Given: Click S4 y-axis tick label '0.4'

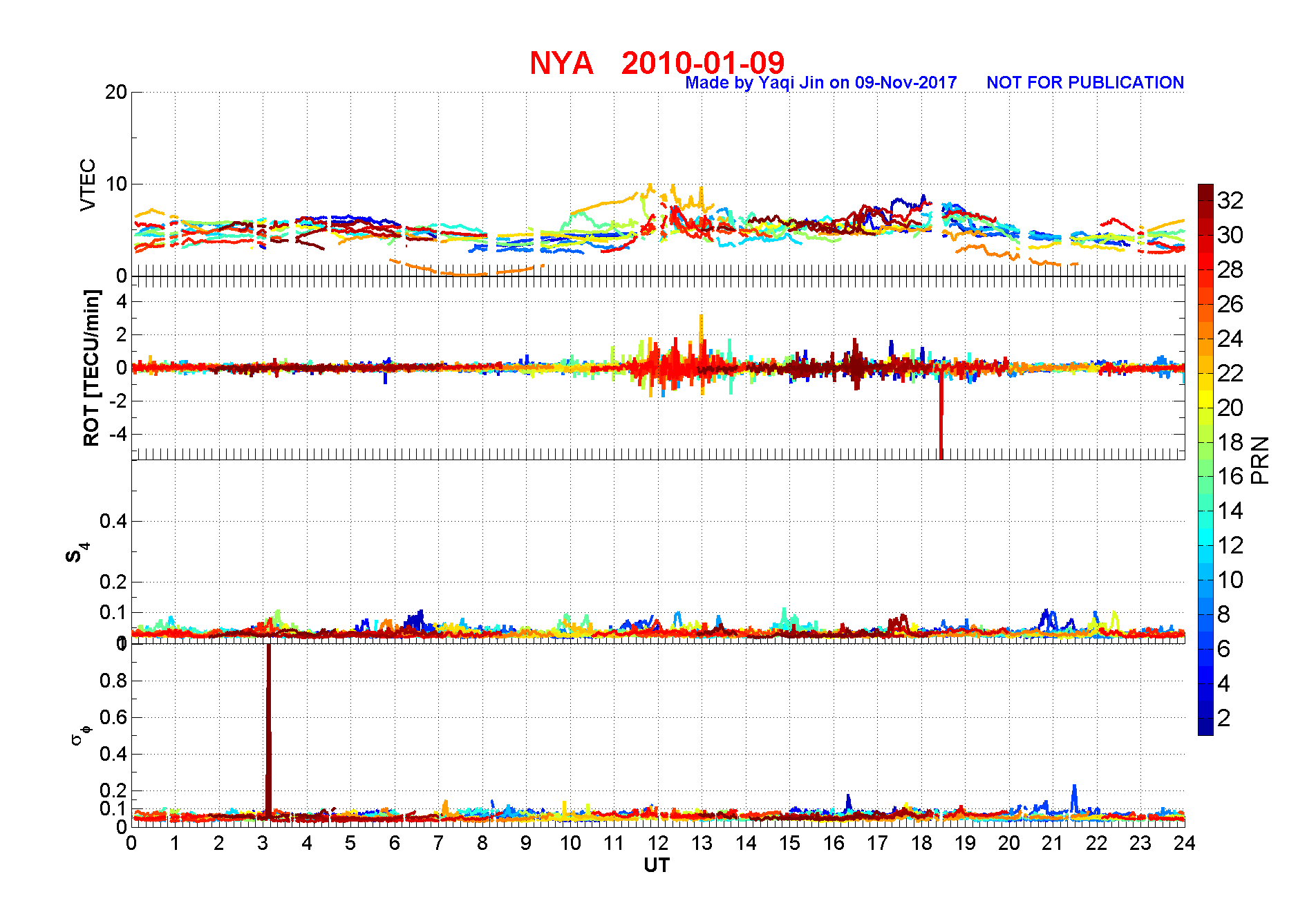Looking at the screenshot, I should click(x=113, y=522).
